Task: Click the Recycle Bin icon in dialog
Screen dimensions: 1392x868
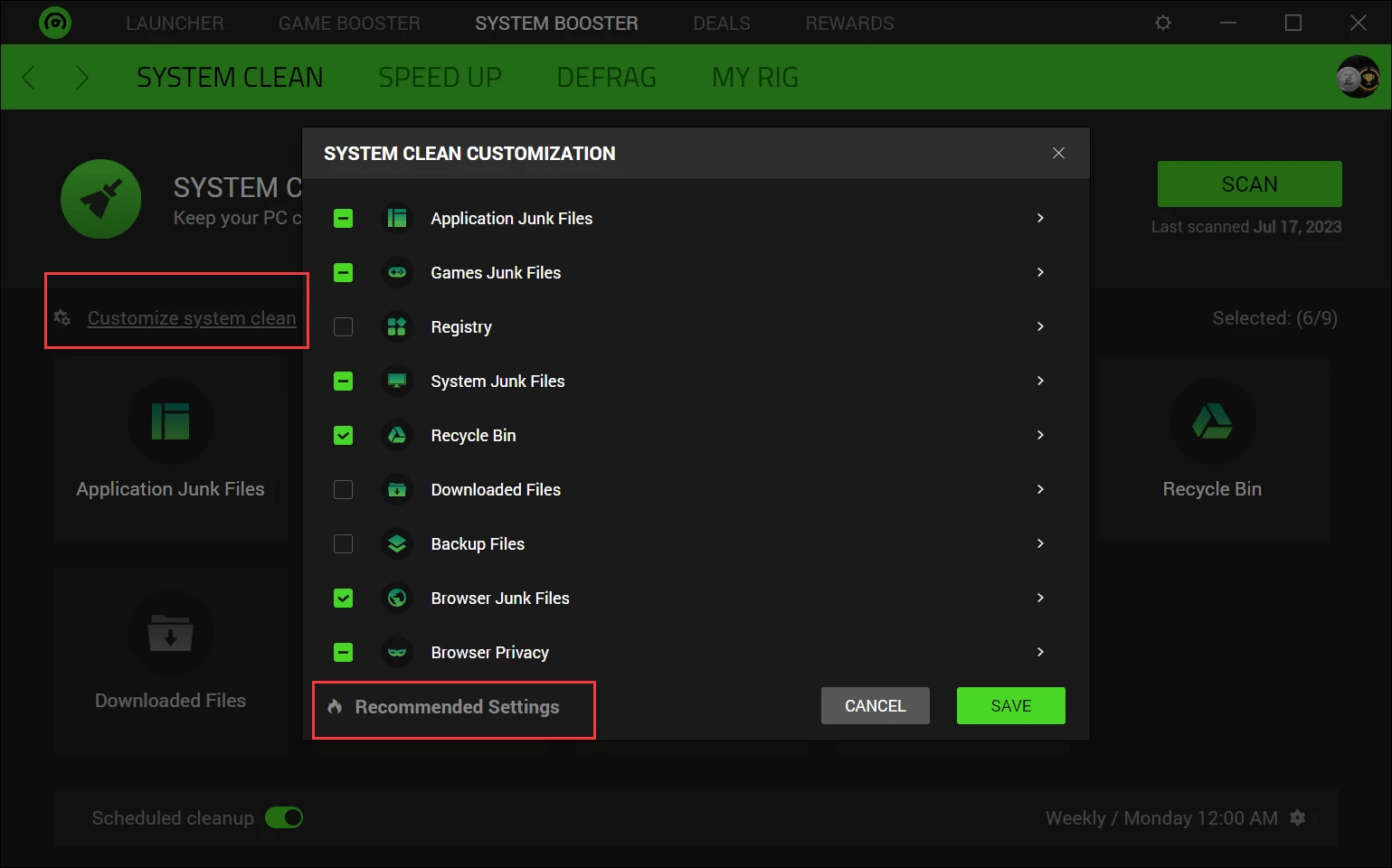Action: click(397, 435)
